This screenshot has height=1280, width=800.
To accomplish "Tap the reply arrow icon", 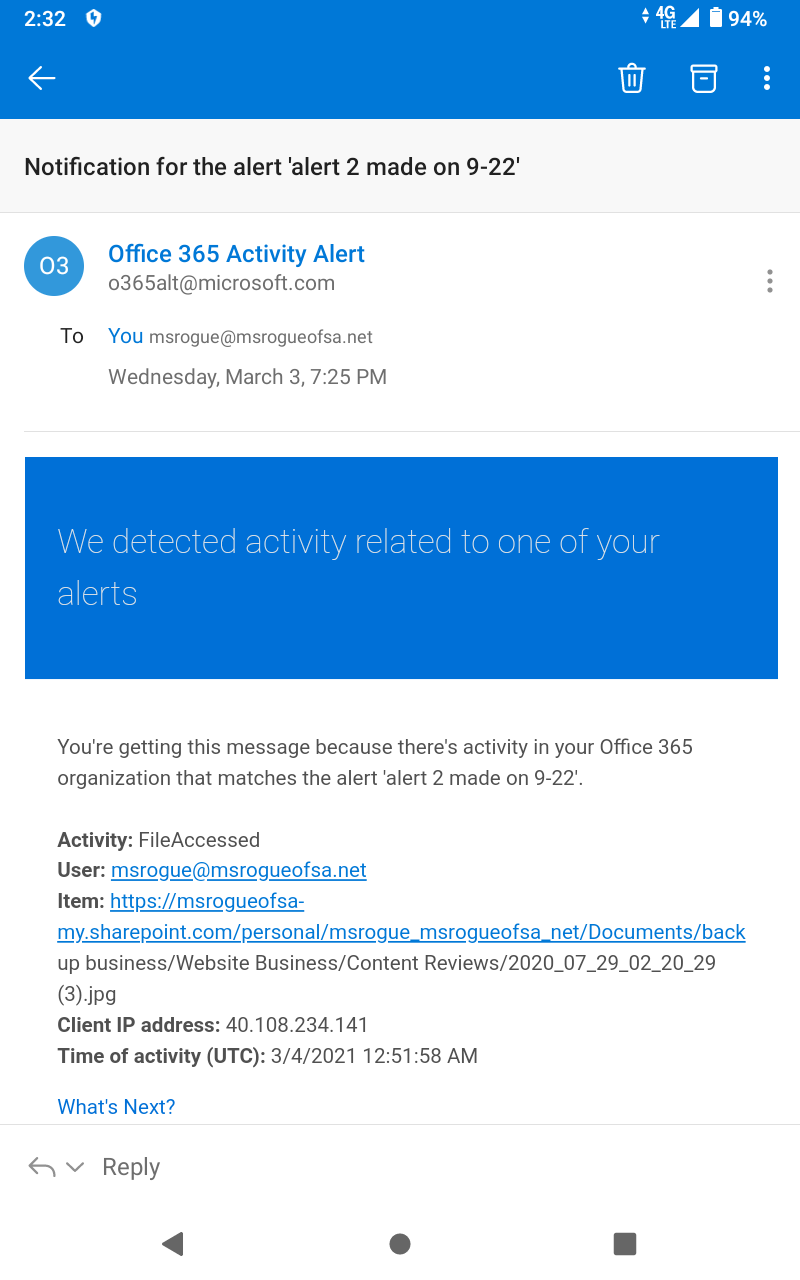I will 42,1167.
